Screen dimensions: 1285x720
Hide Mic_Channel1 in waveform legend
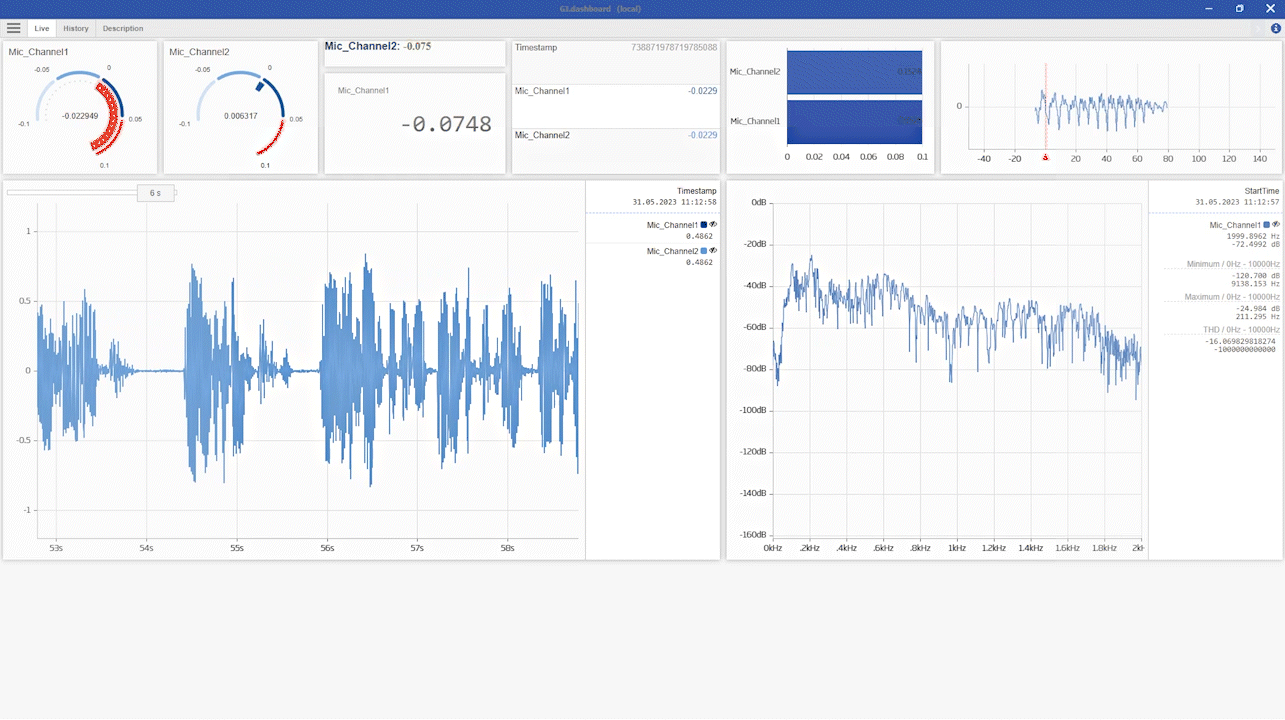tap(713, 225)
